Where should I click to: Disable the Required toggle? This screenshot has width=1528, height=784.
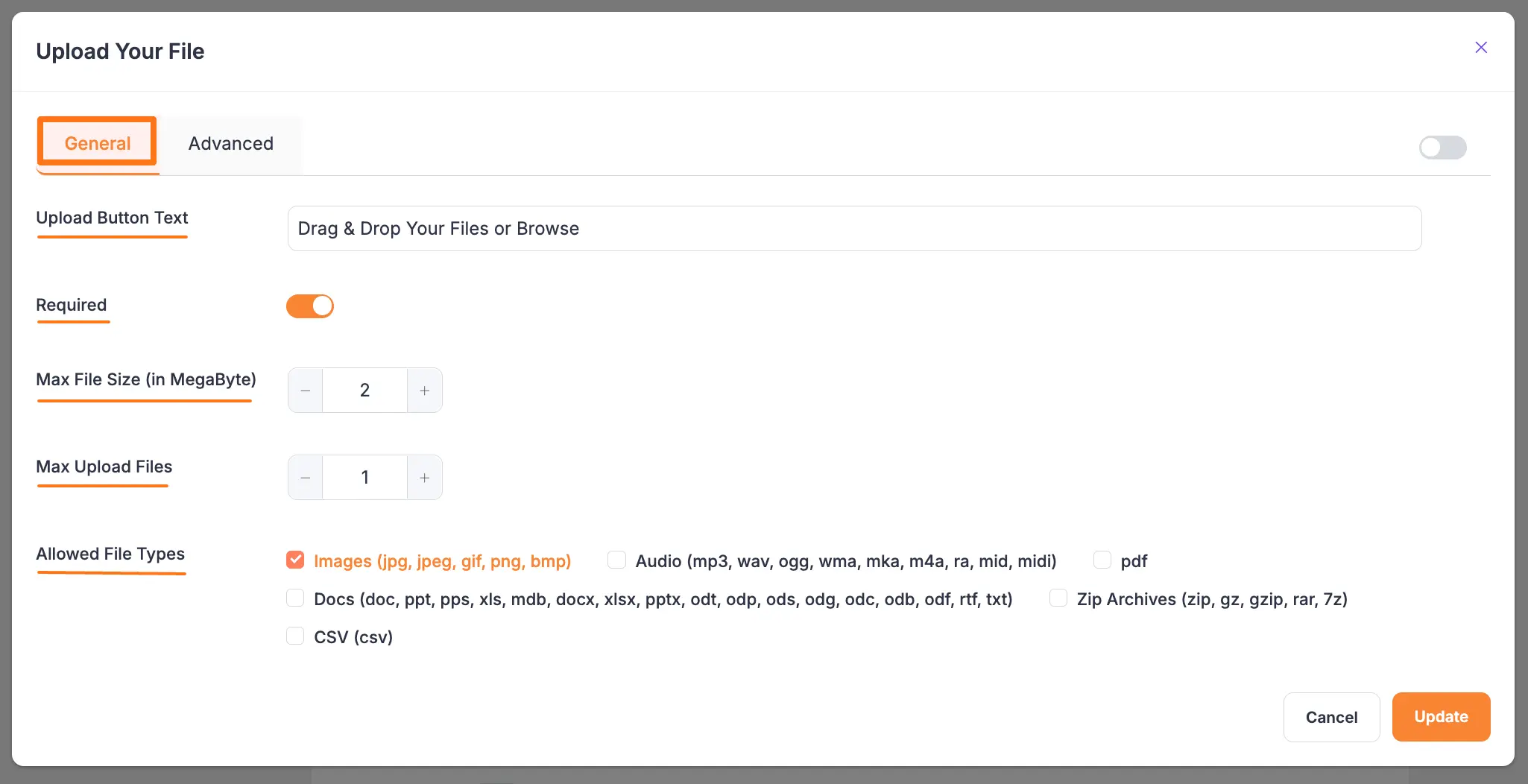click(x=310, y=306)
